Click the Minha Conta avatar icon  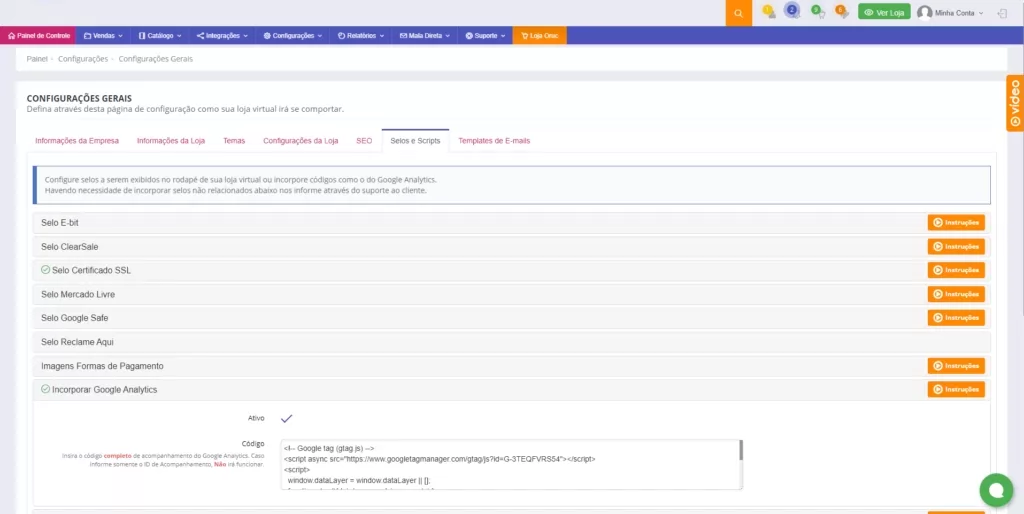[x=924, y=12]
